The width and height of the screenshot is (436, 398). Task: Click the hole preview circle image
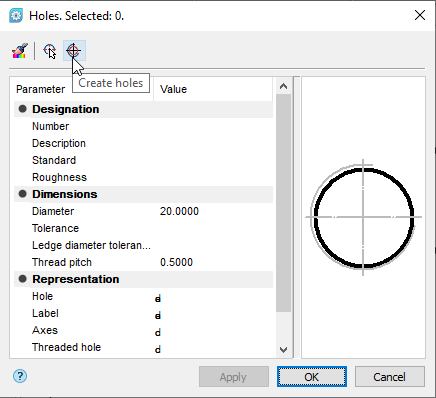tap(364, 217)
